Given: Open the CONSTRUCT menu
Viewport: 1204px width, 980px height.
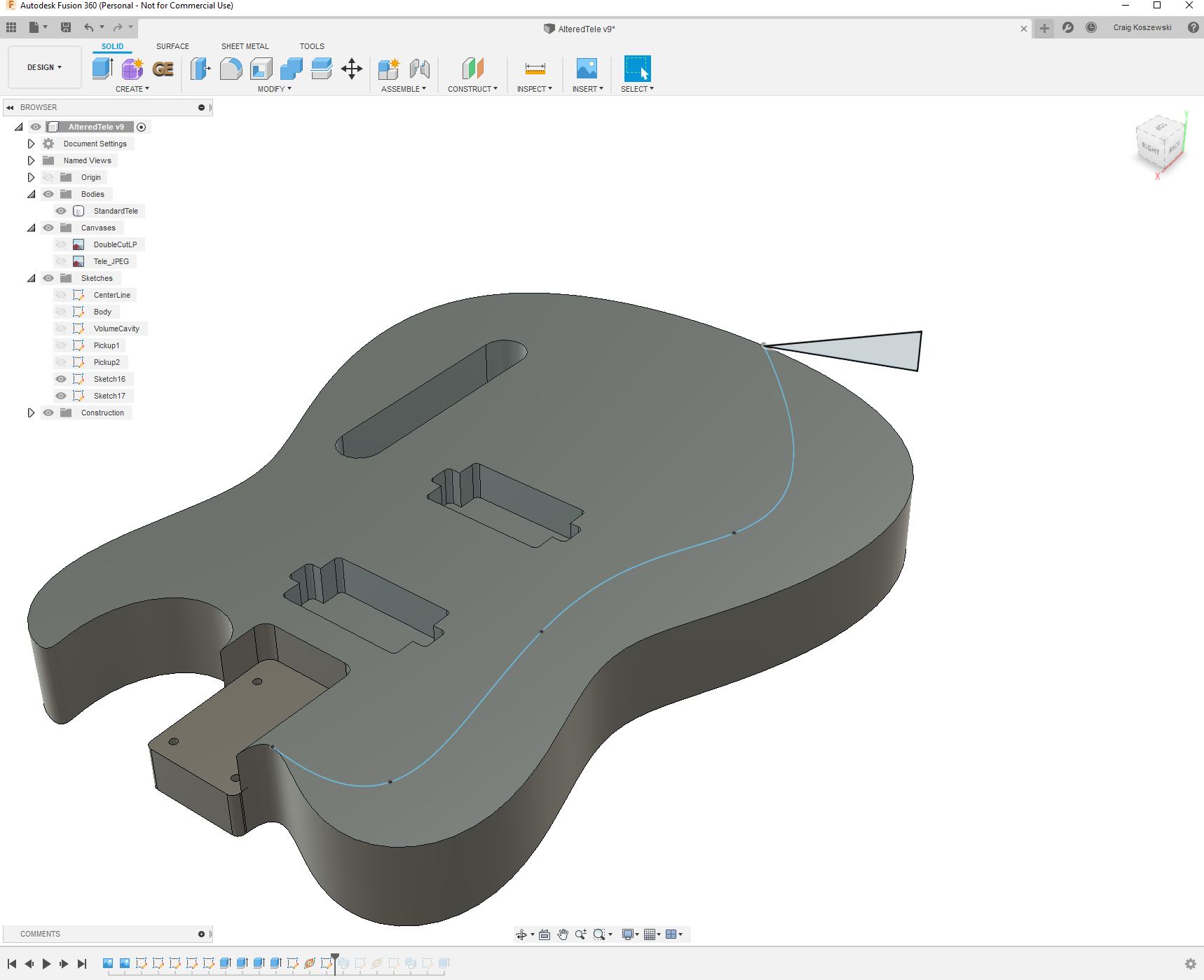Looking at the screenshot, I should (x=473, y=89).
